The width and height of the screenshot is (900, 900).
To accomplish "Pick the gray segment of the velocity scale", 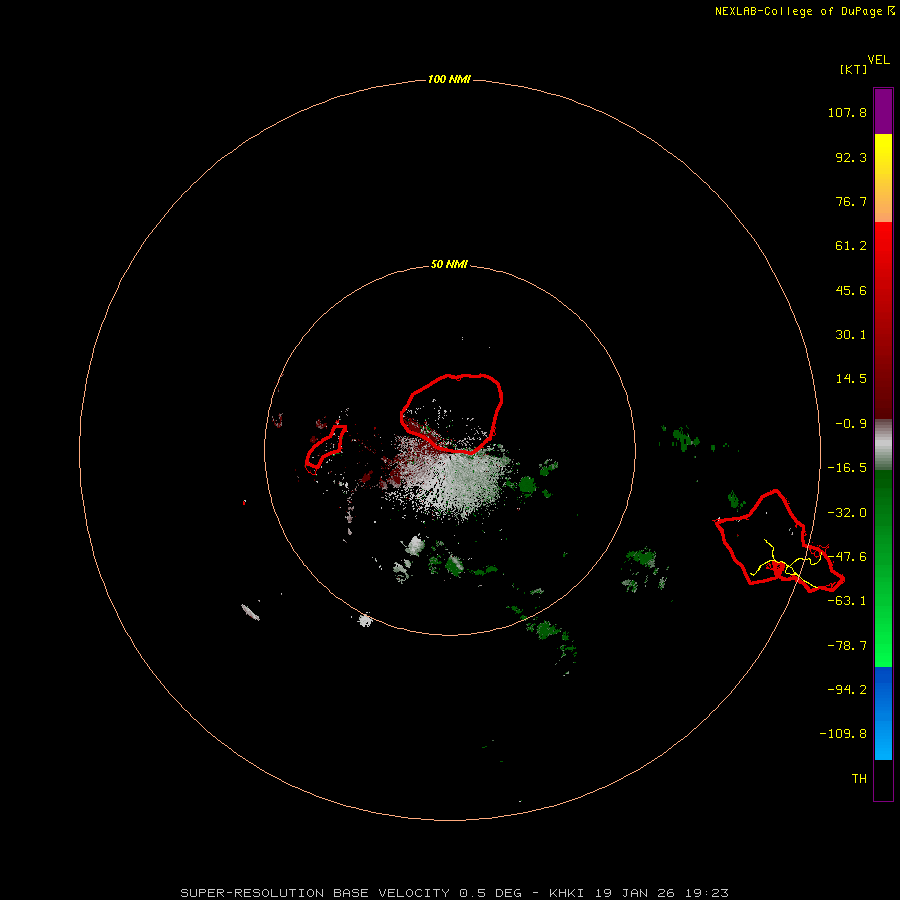I will pyautogui.click(x=883, y=445).
